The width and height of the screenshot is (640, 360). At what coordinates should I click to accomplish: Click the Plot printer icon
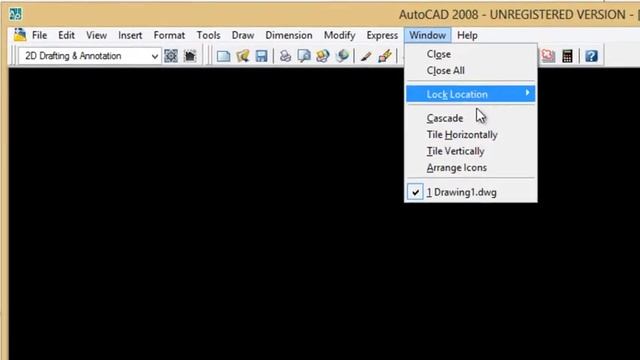[285, 56]
